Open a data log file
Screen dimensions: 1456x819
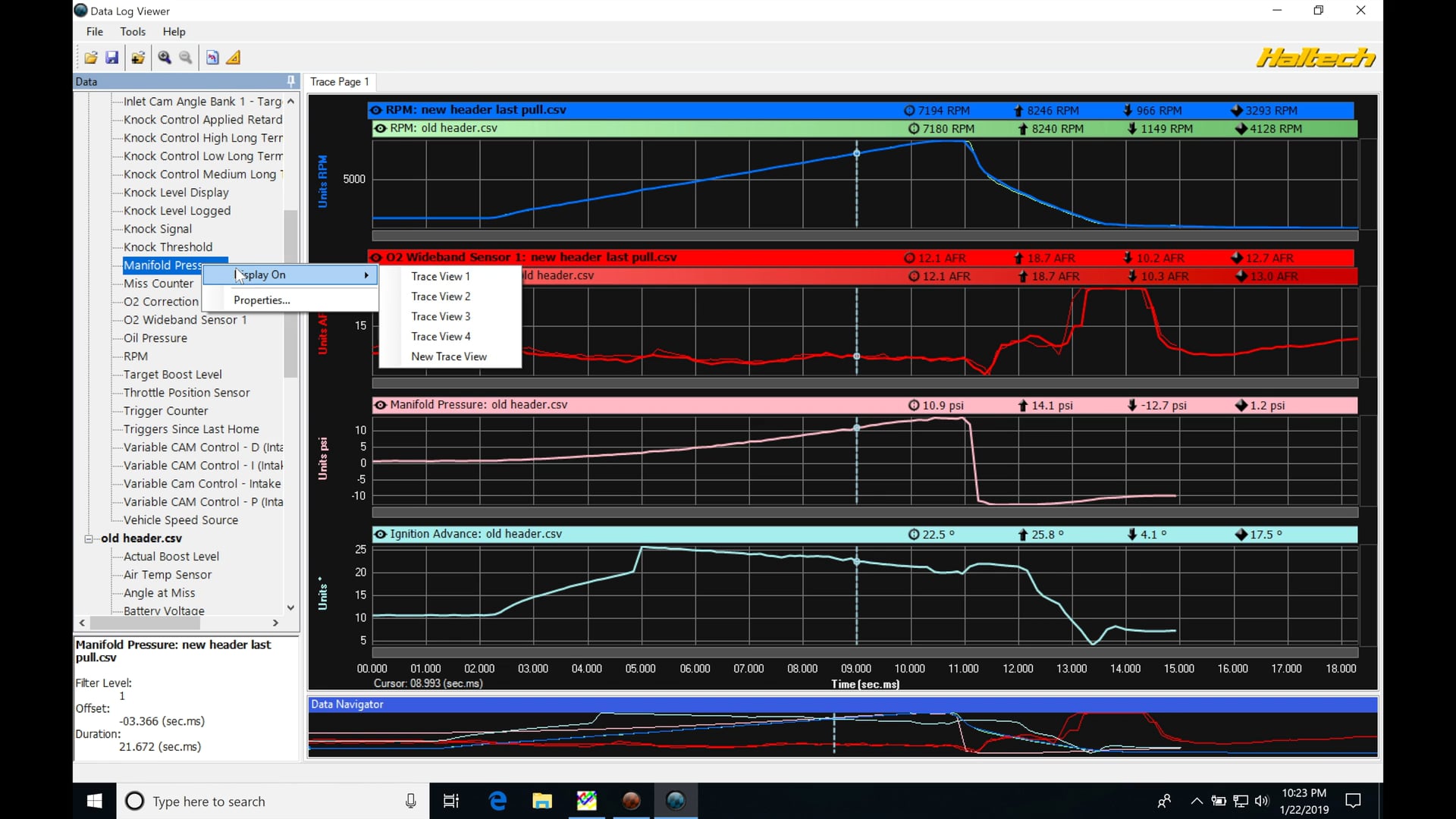click(90, 57)
